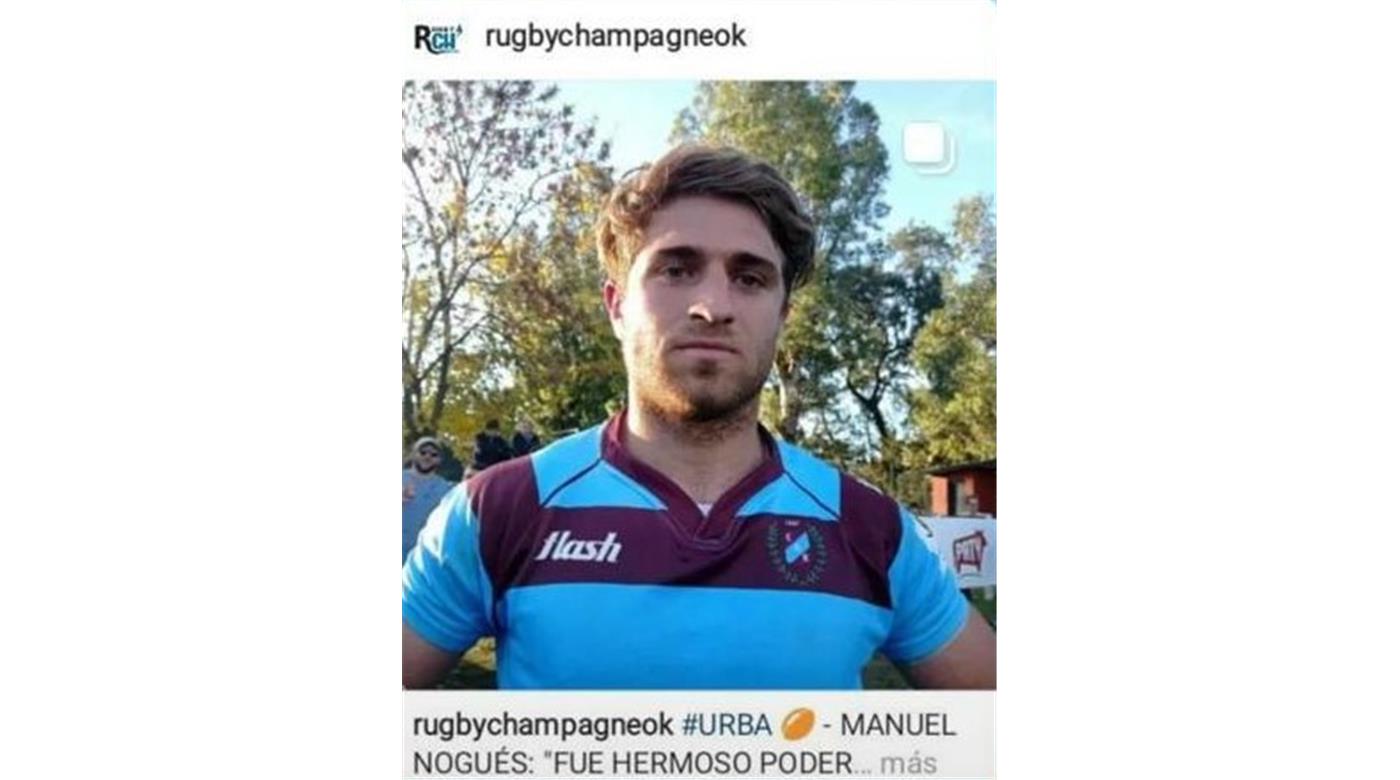Click the club crest on the jersey

click(797, 551)
